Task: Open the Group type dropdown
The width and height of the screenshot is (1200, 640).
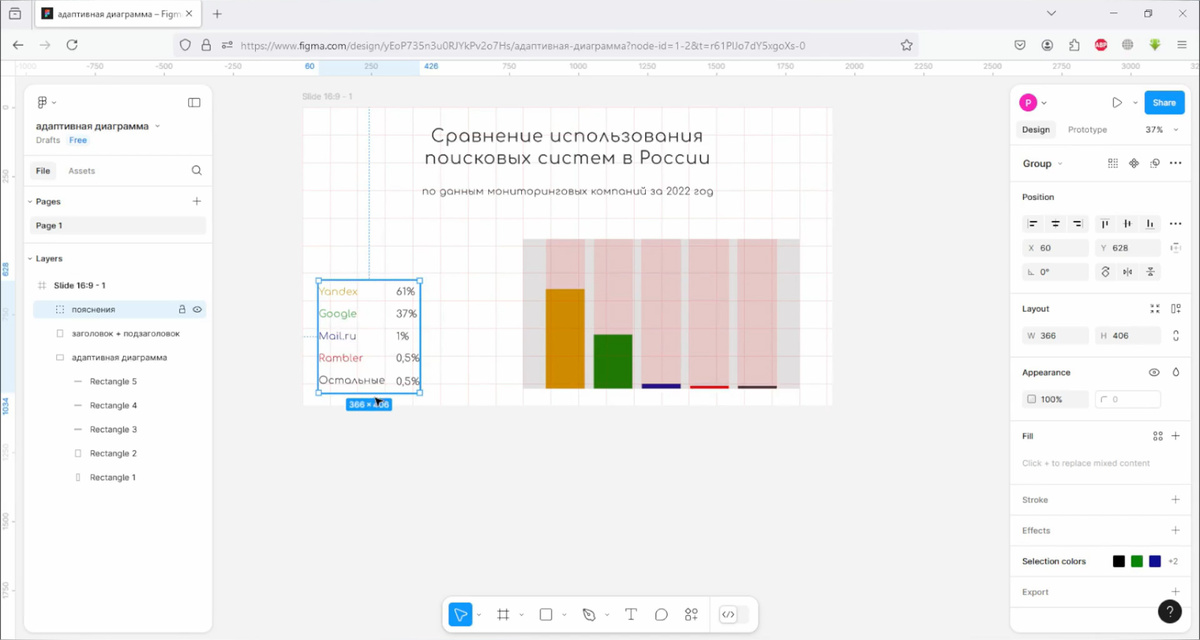Action: tap(1042, 163)
